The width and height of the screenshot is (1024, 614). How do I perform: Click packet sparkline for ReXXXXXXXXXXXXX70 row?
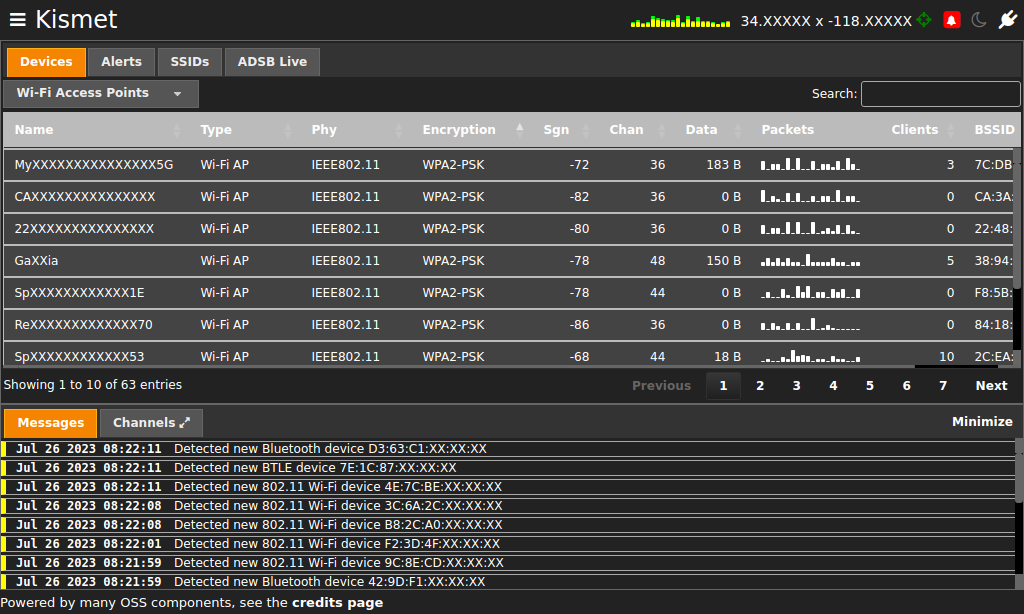click(810, 324)
